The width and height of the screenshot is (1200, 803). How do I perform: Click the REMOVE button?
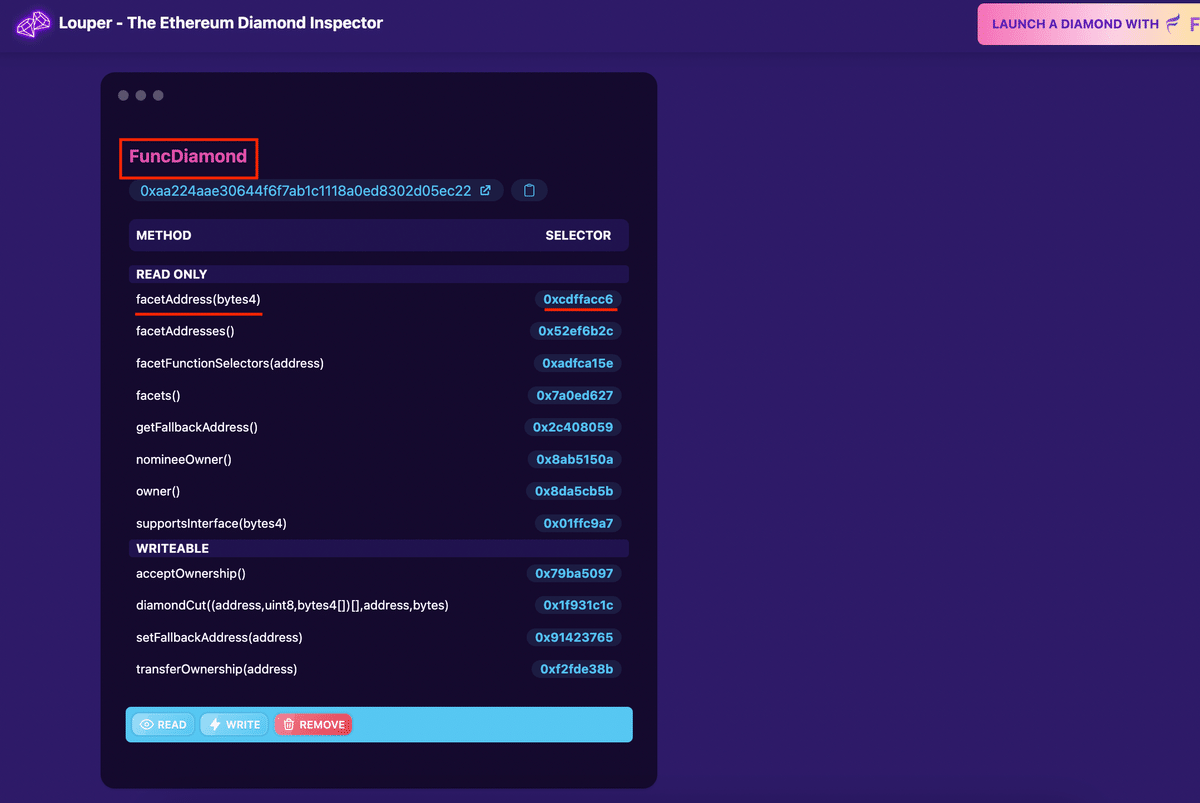[x=312, y=725]
